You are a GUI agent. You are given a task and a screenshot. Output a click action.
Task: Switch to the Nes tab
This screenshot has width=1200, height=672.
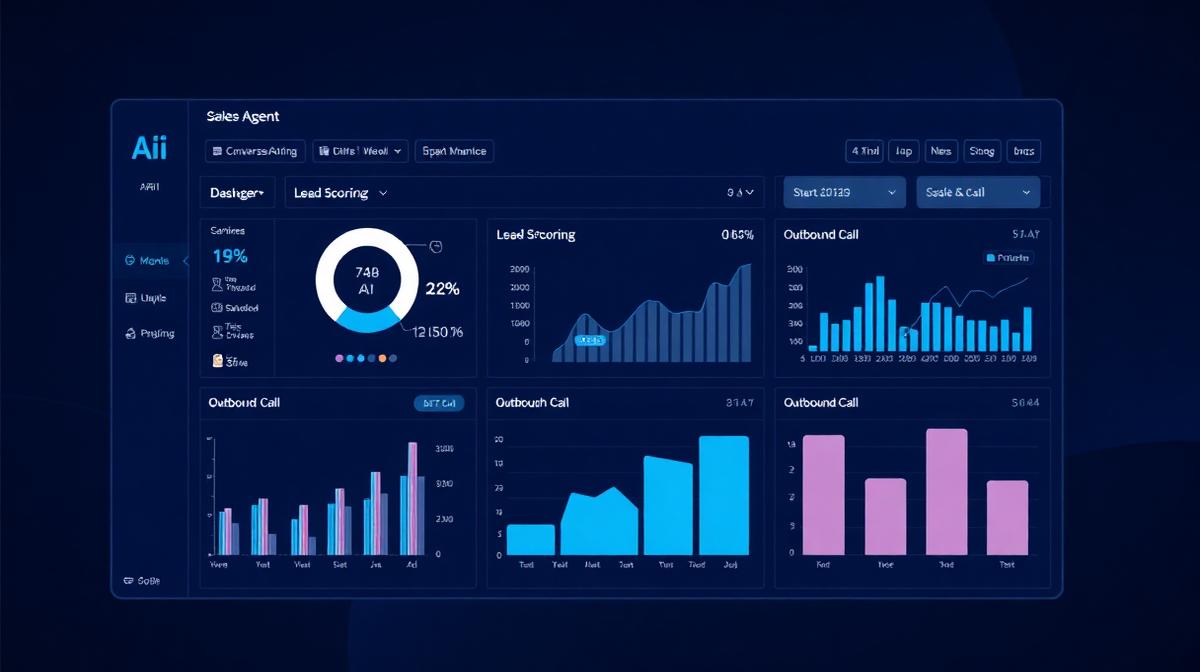click(941, 151)
